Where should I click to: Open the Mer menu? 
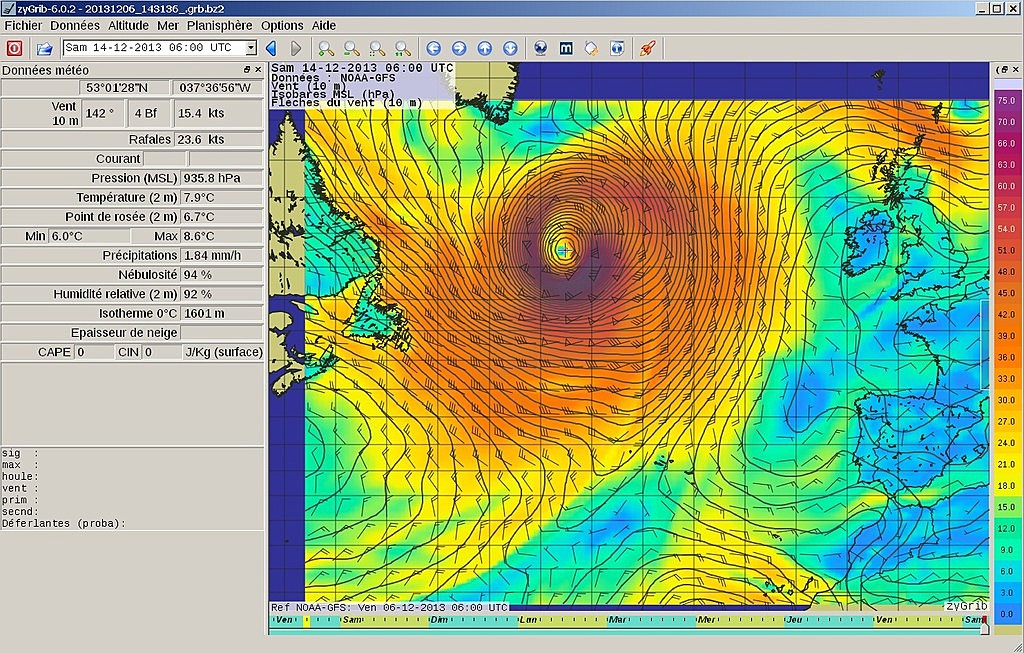pos(168,25)
